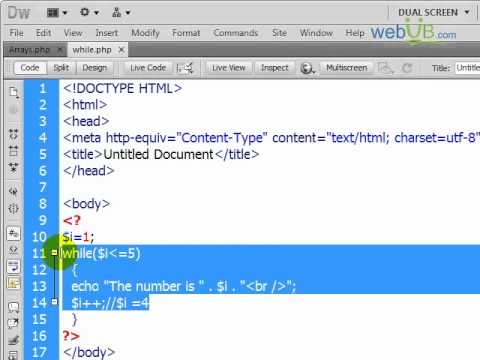Close the Array.php tab
The image size is (480, 360).
[60, 50]
